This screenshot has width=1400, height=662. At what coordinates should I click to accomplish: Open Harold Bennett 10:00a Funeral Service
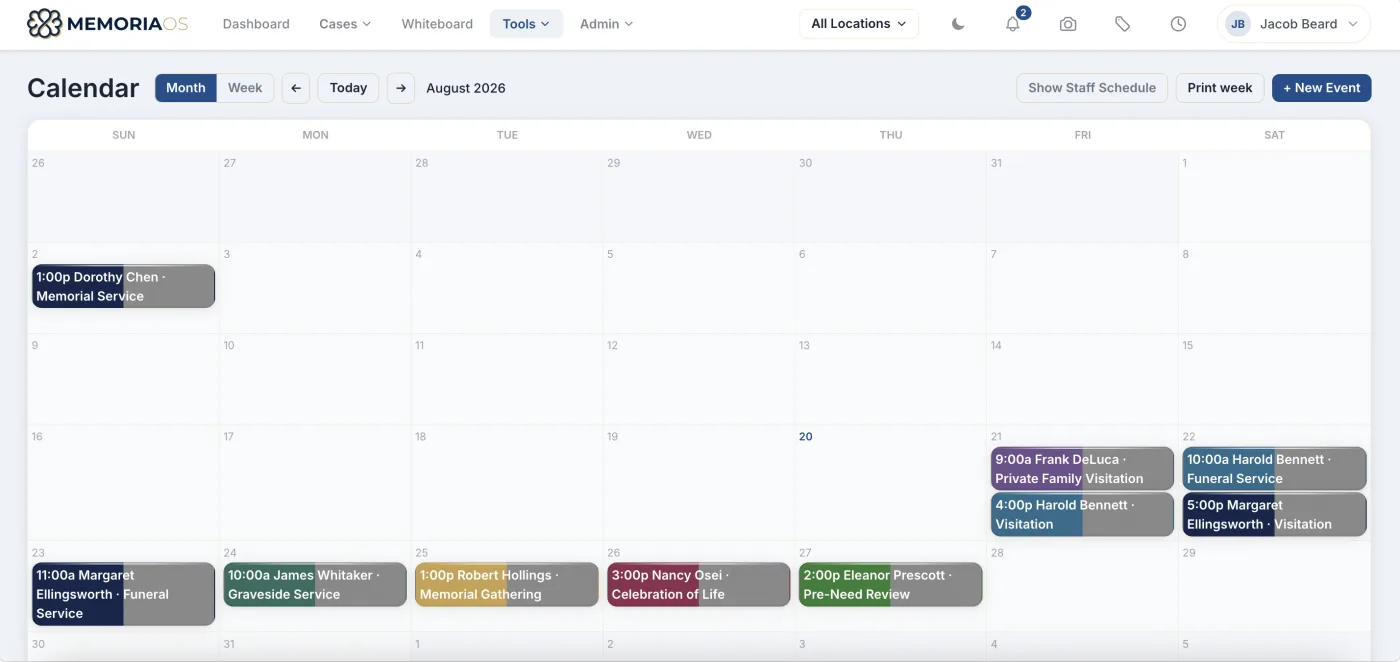point(1274,469)
